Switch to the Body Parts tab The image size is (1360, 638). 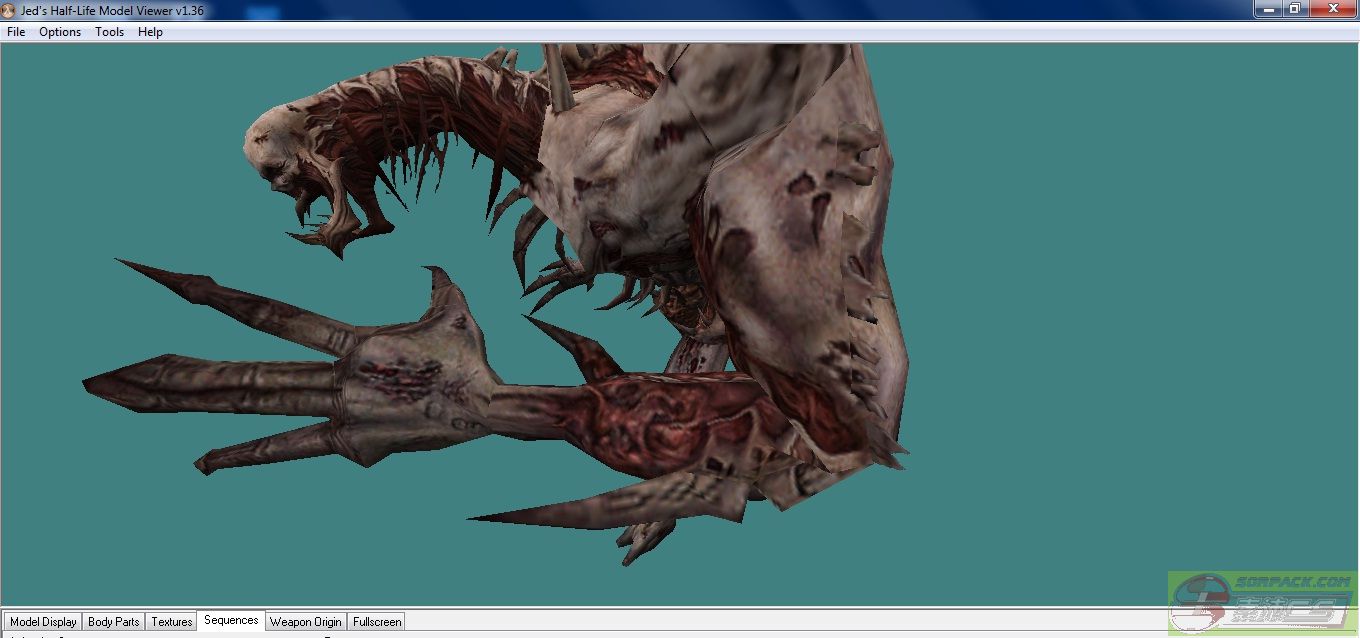[x=114, y=622]
